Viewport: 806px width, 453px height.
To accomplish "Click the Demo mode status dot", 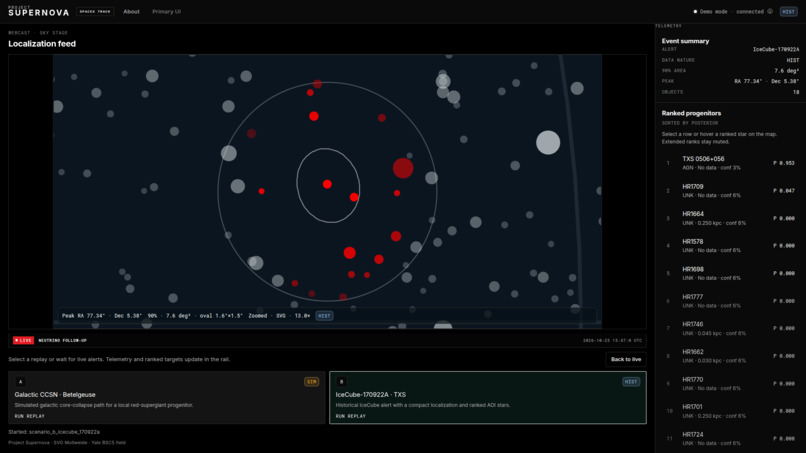I will coord(695,11).
